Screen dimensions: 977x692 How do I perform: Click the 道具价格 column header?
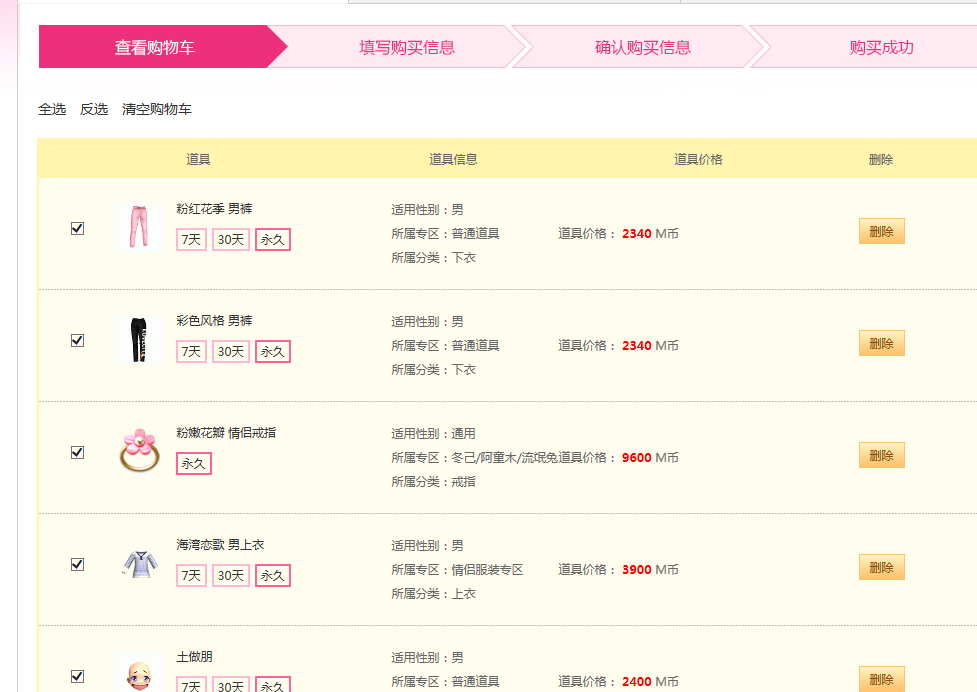click(x=698, y=159)
